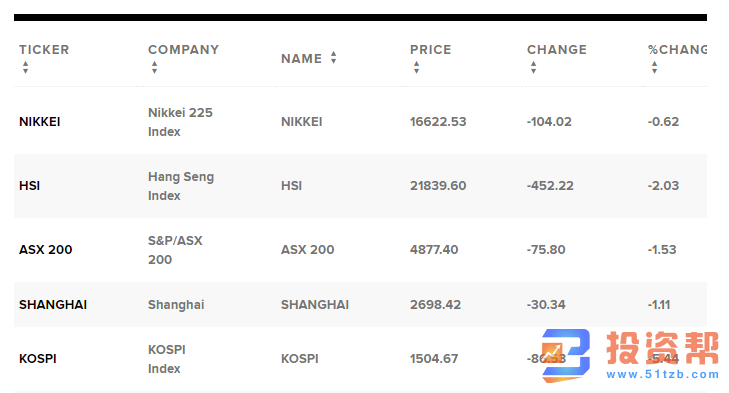The width and height of the screenshot is (729, 393).
Task: Sort table by CHANGE column arrows
Action: click(x=533, y=67)
